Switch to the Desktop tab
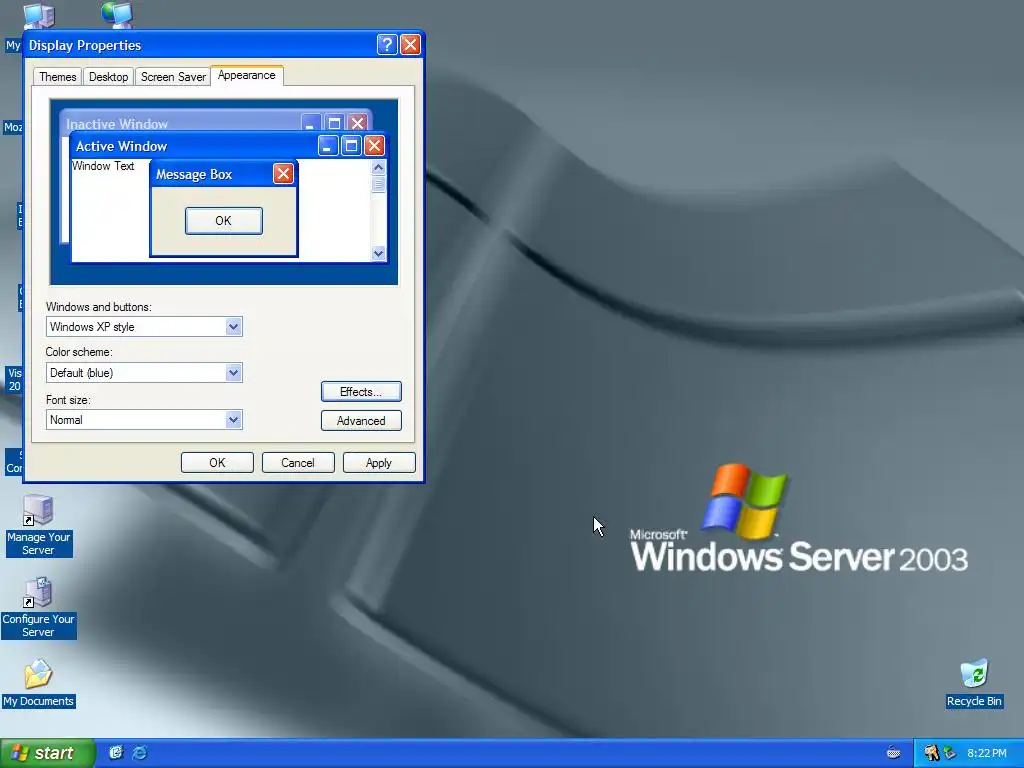 (108, 76)
